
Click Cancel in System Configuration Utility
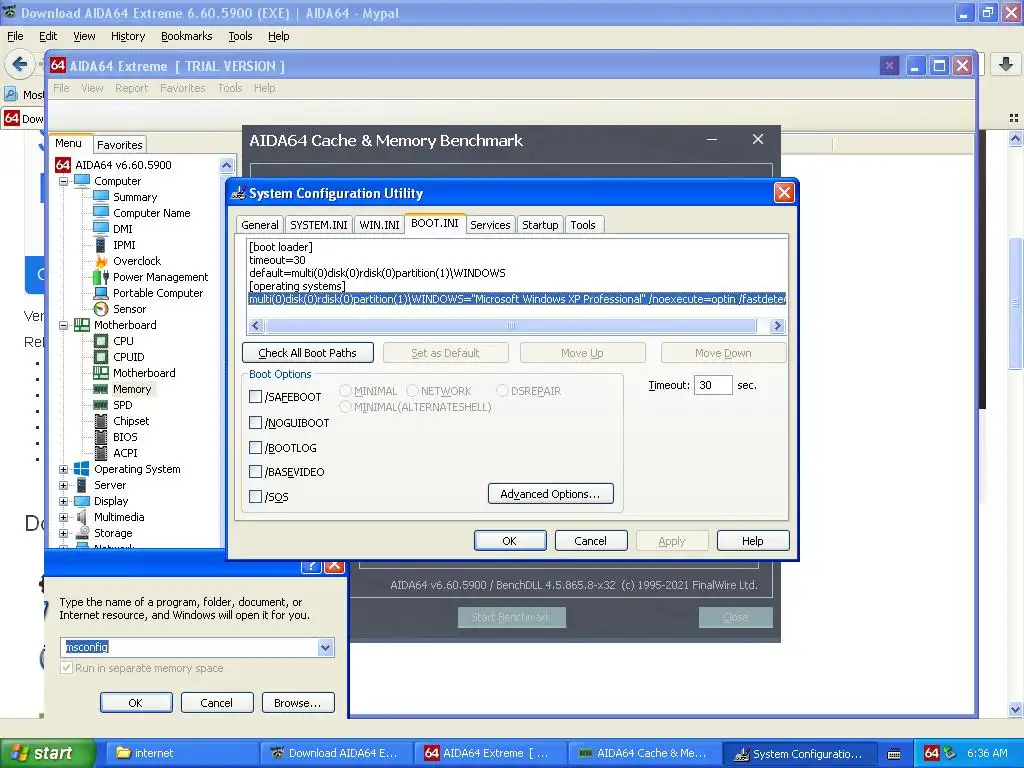(590, 541)
